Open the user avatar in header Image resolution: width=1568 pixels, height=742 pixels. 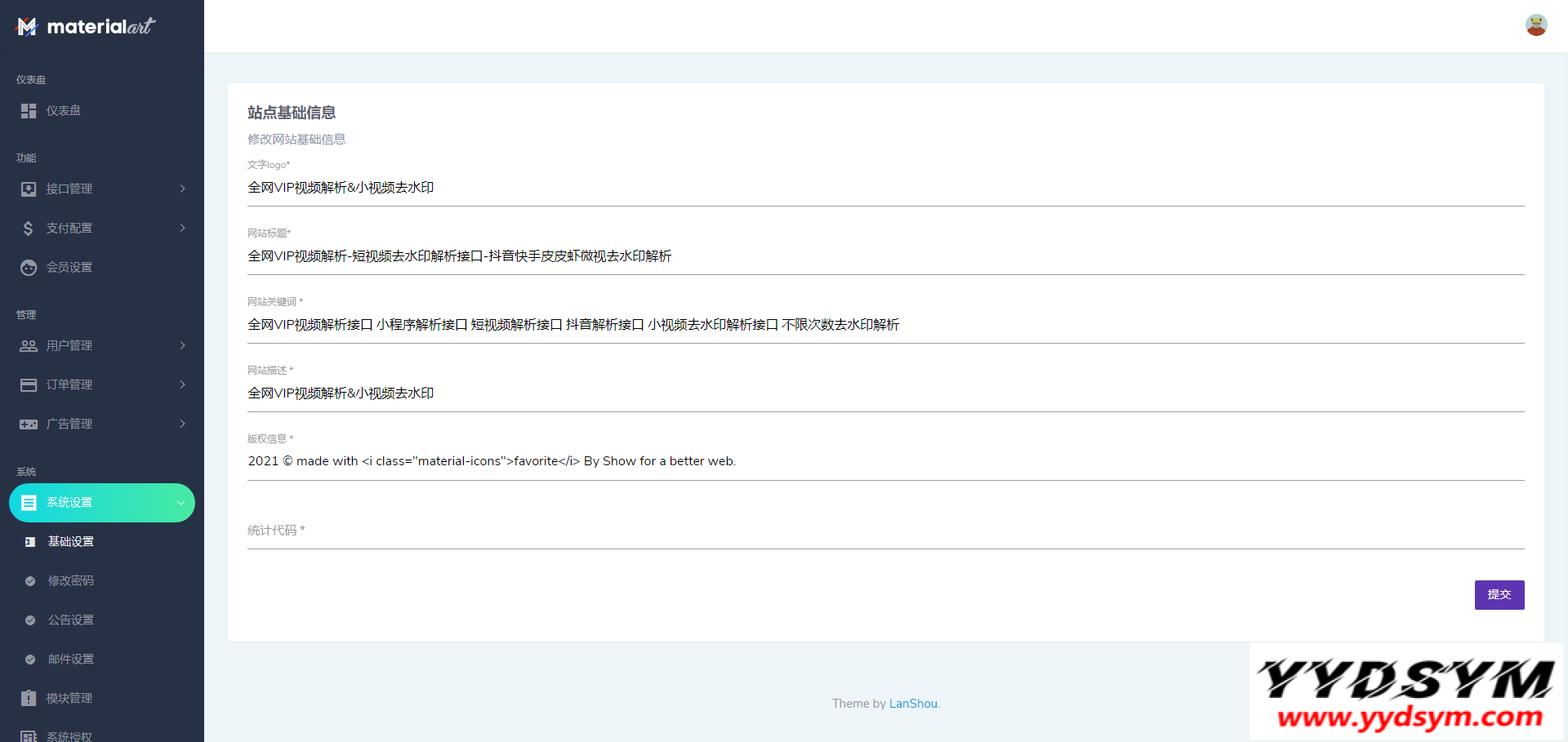pos(1535,25)
